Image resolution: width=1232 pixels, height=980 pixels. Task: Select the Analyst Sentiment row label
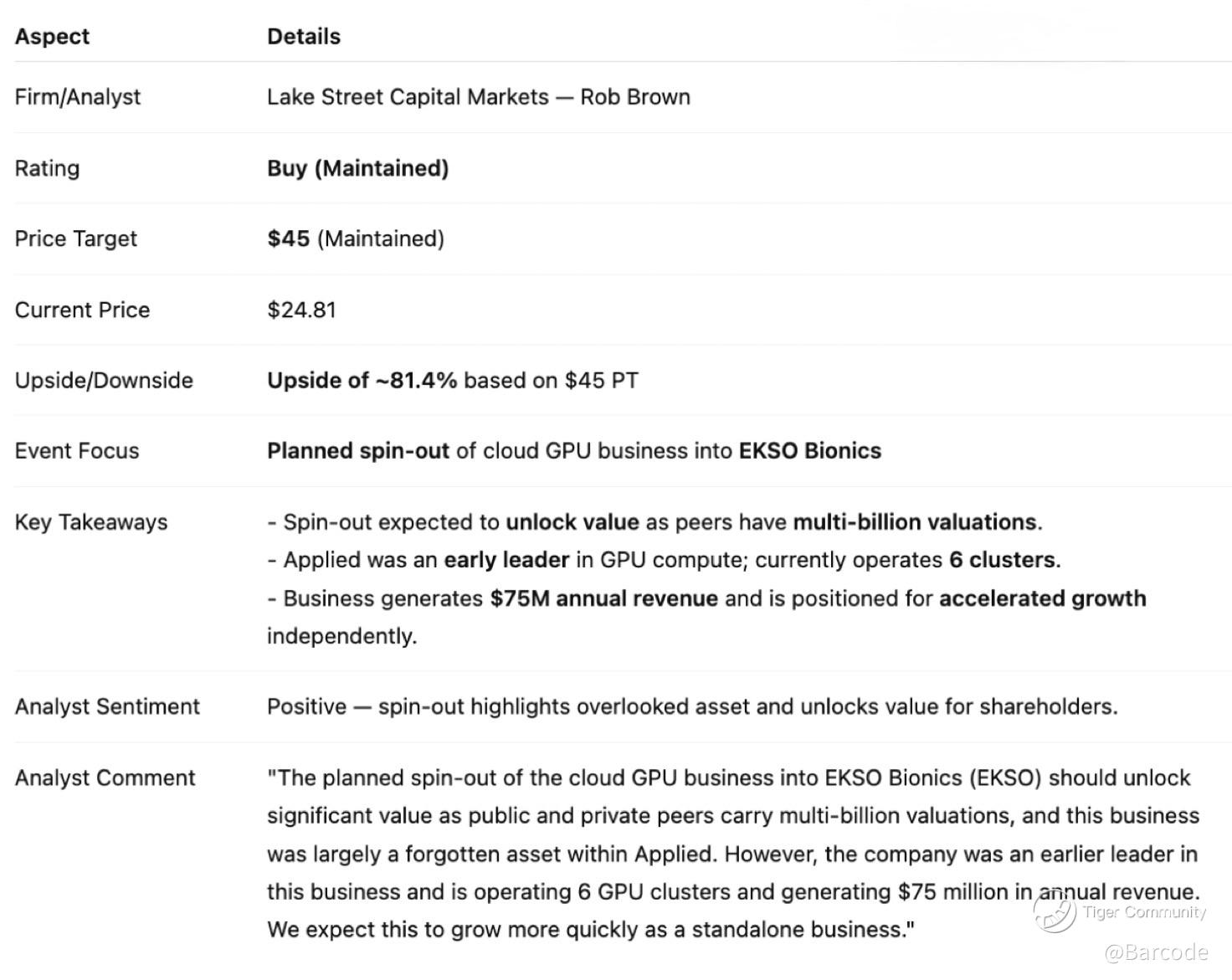(x=107, y=706)
